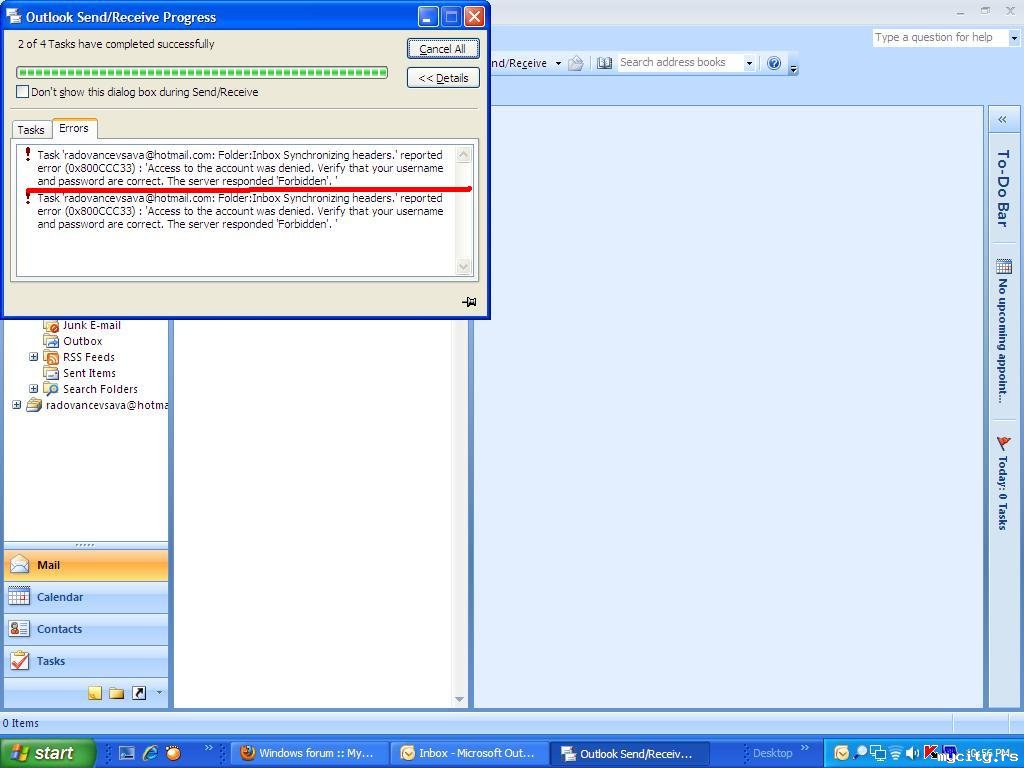This screenshot has width=1024, height=768.
Task: Click the Search address books input field
Action: pos(680,63)
